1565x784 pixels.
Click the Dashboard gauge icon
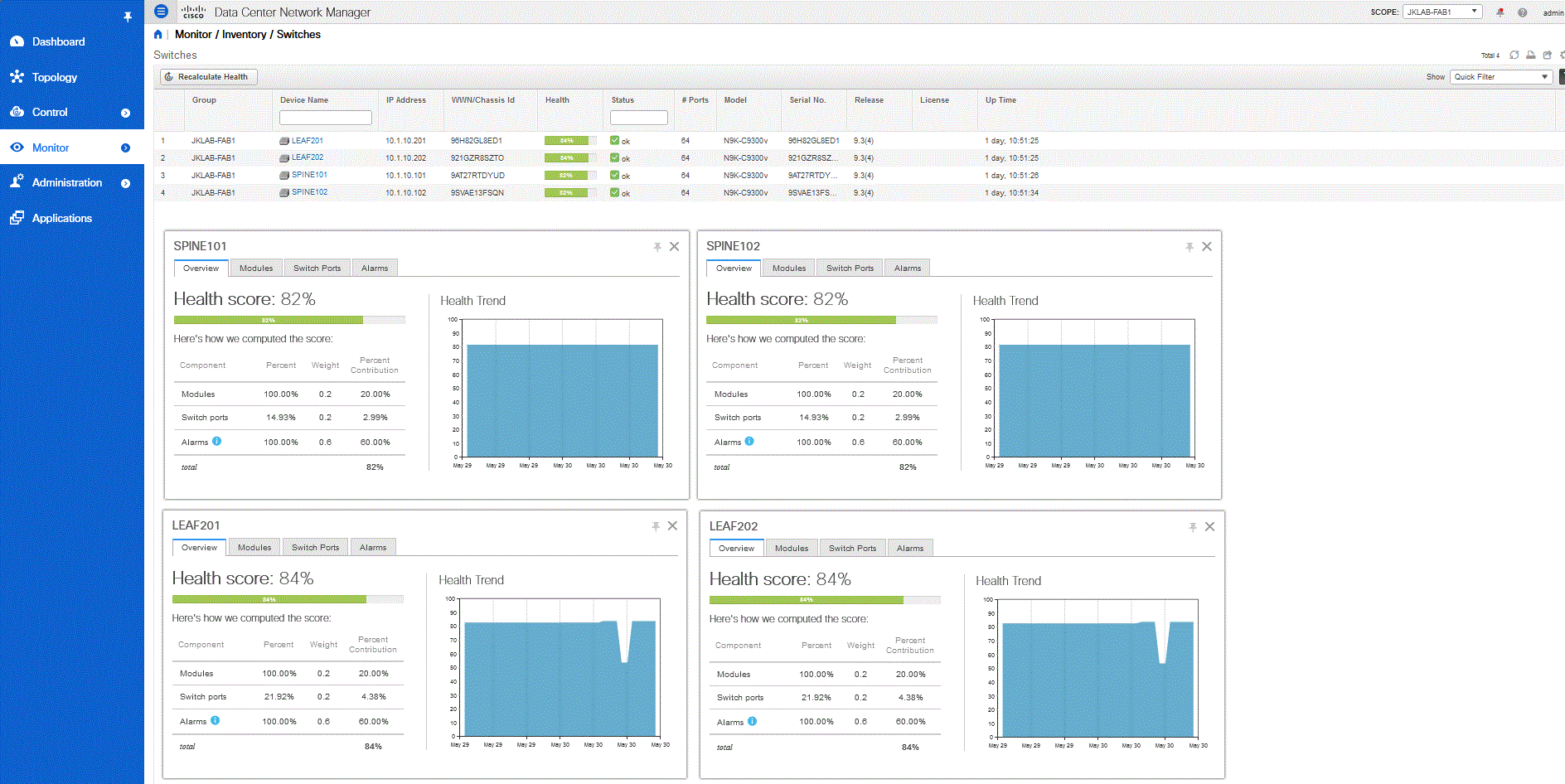(17, 41)
